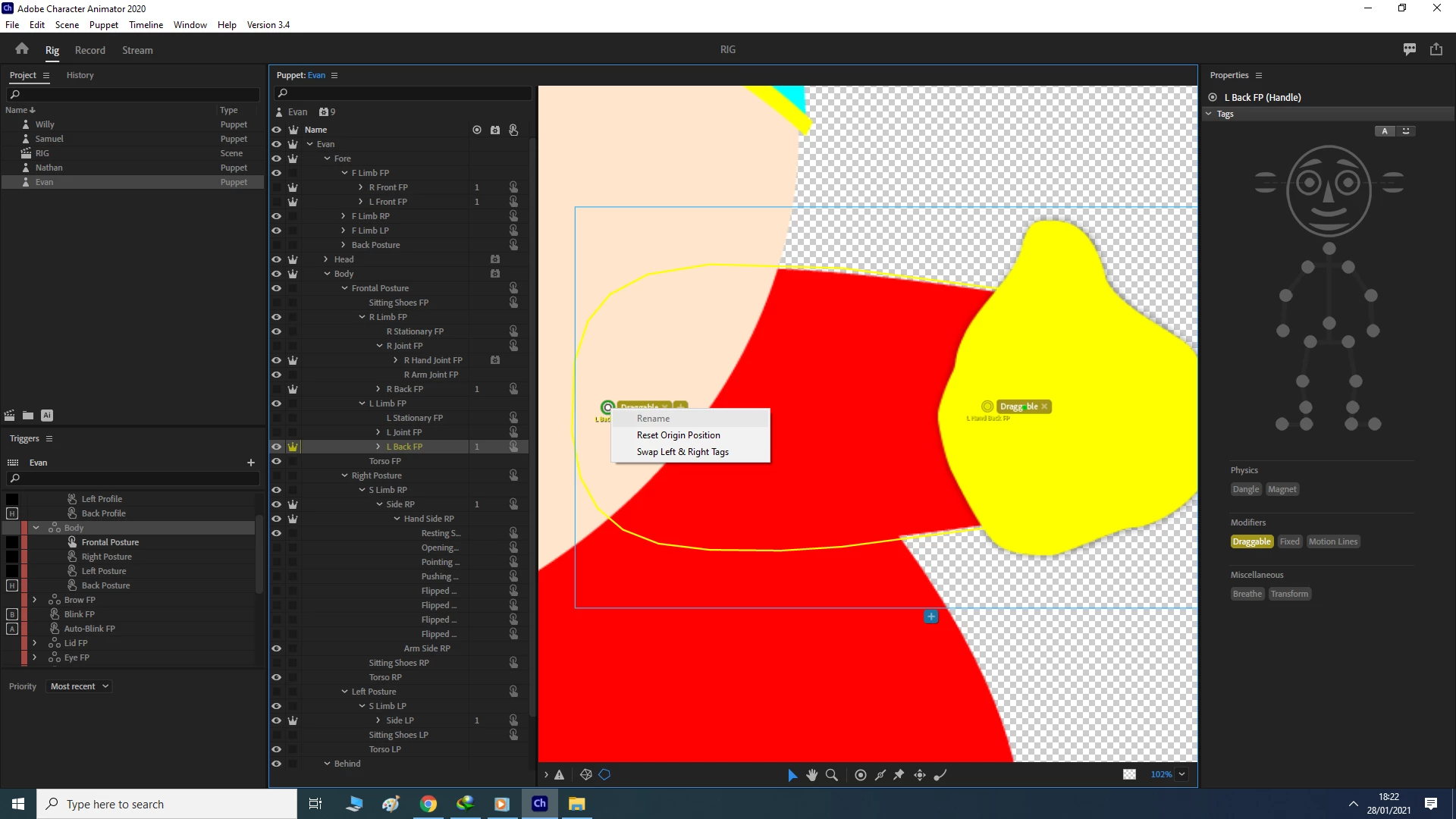This screenshot has width=1456, height=819.
Task: Select the Stick tool
Action: click(x=880, y=774)
